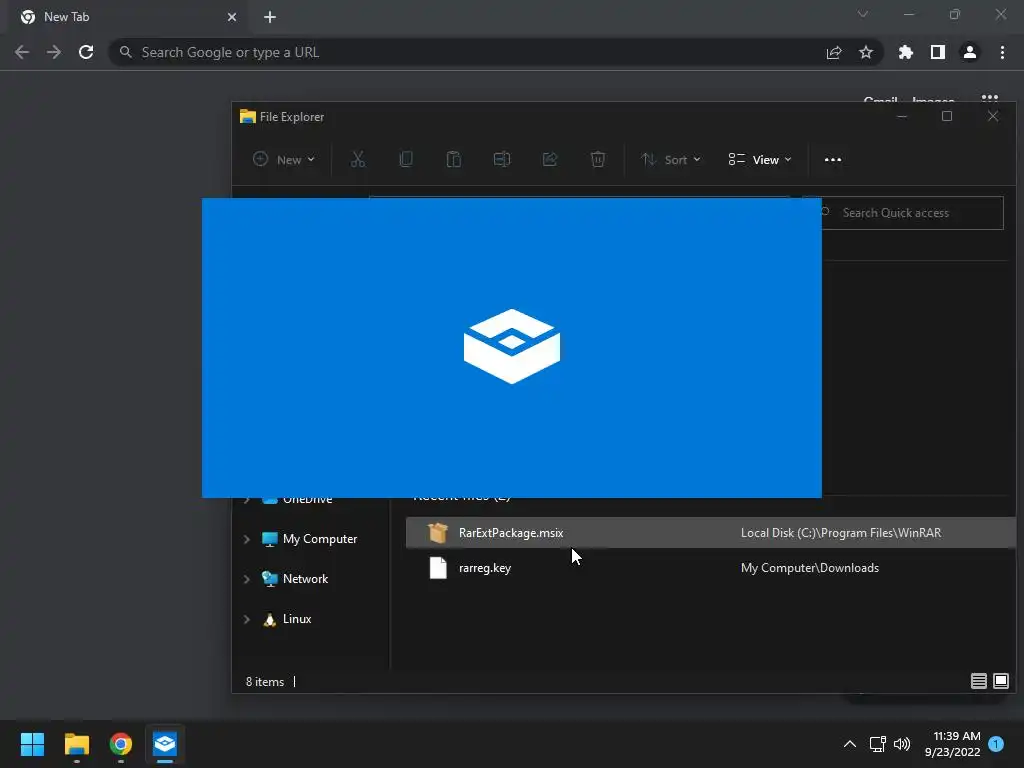The width and height of the screenshot is (1024, 768).
Task: Open Chrome tab search chevron
Action: tap(863, 14)
